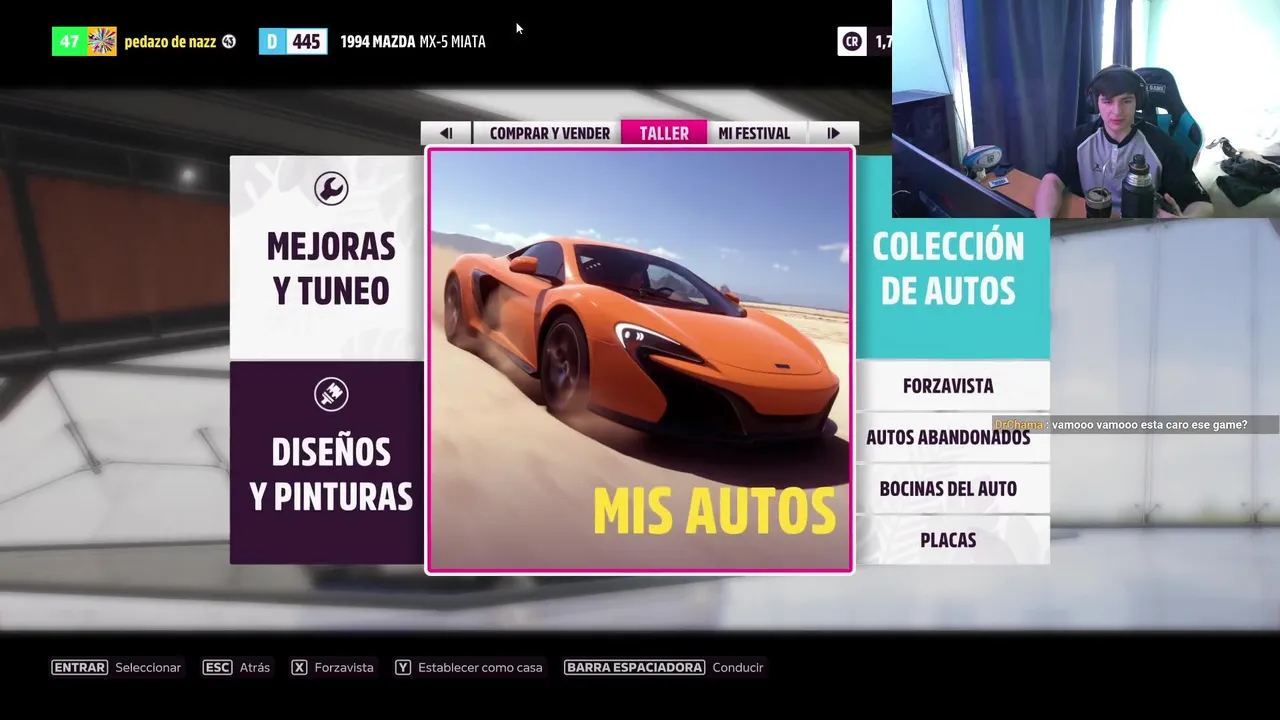Screen dimensions: 1280x720
Task: Click the emblem icon next to pedazo de nazz
Action: (229, 42)
